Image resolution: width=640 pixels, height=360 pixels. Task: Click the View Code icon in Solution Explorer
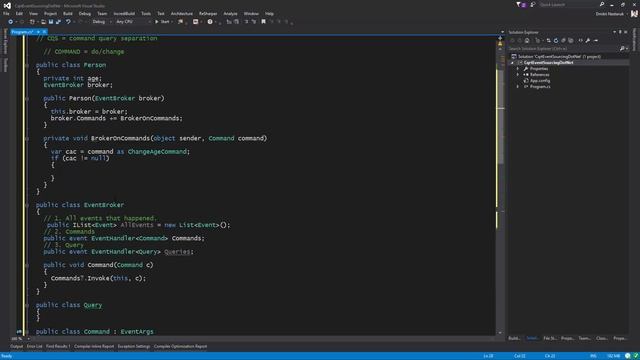click(580, 40)
